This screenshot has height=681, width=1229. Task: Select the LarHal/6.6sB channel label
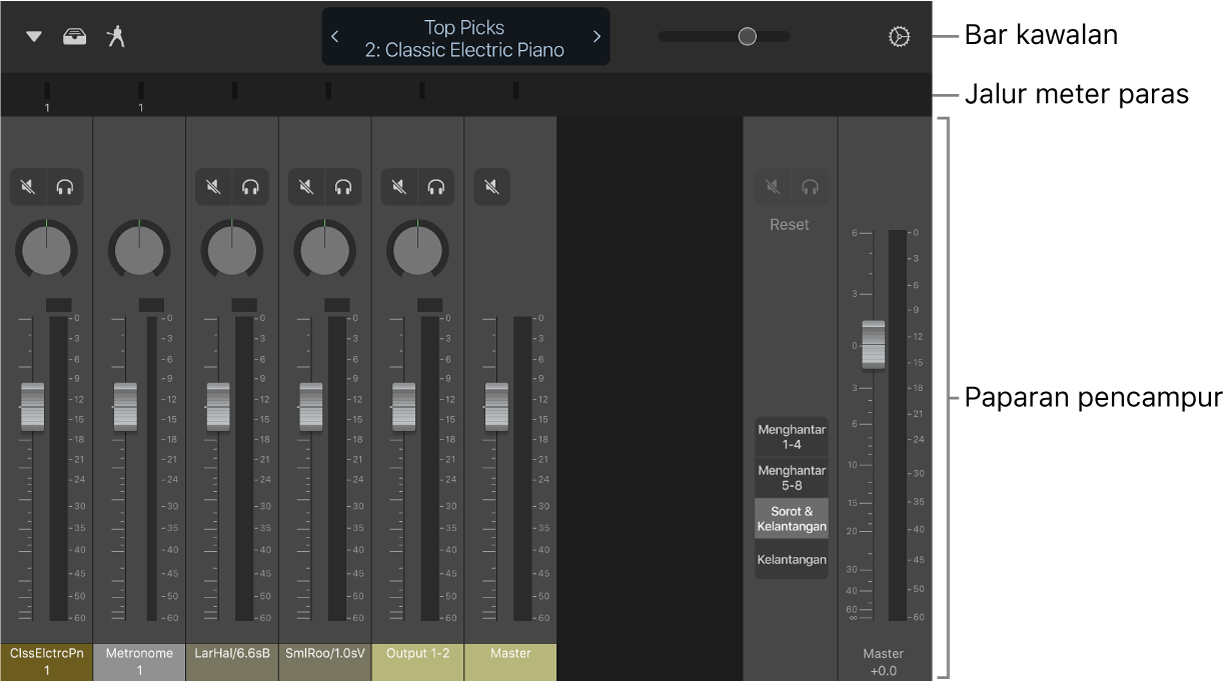pos(232,662)
